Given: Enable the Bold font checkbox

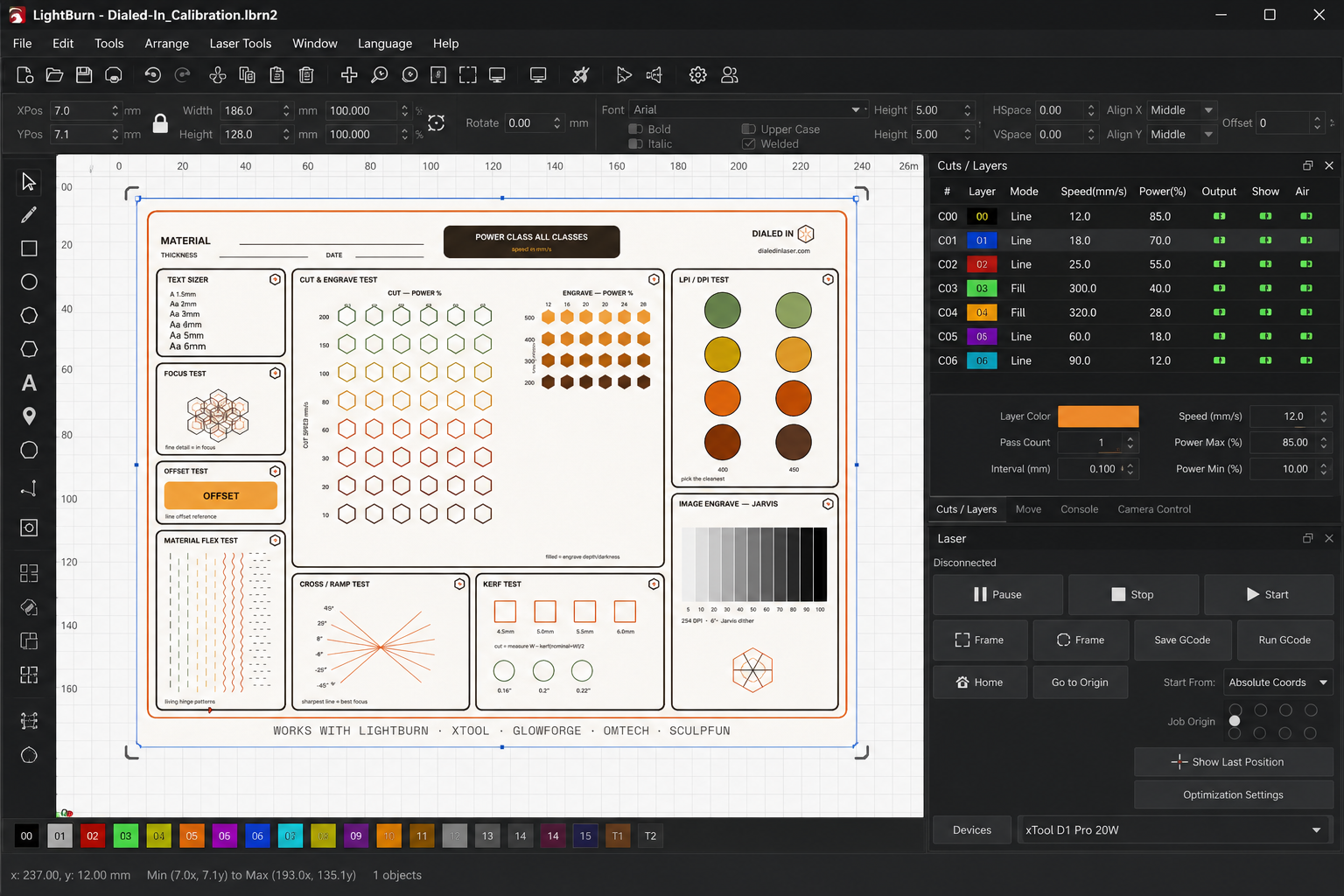Looking at the screenshot, I should 636,129.
